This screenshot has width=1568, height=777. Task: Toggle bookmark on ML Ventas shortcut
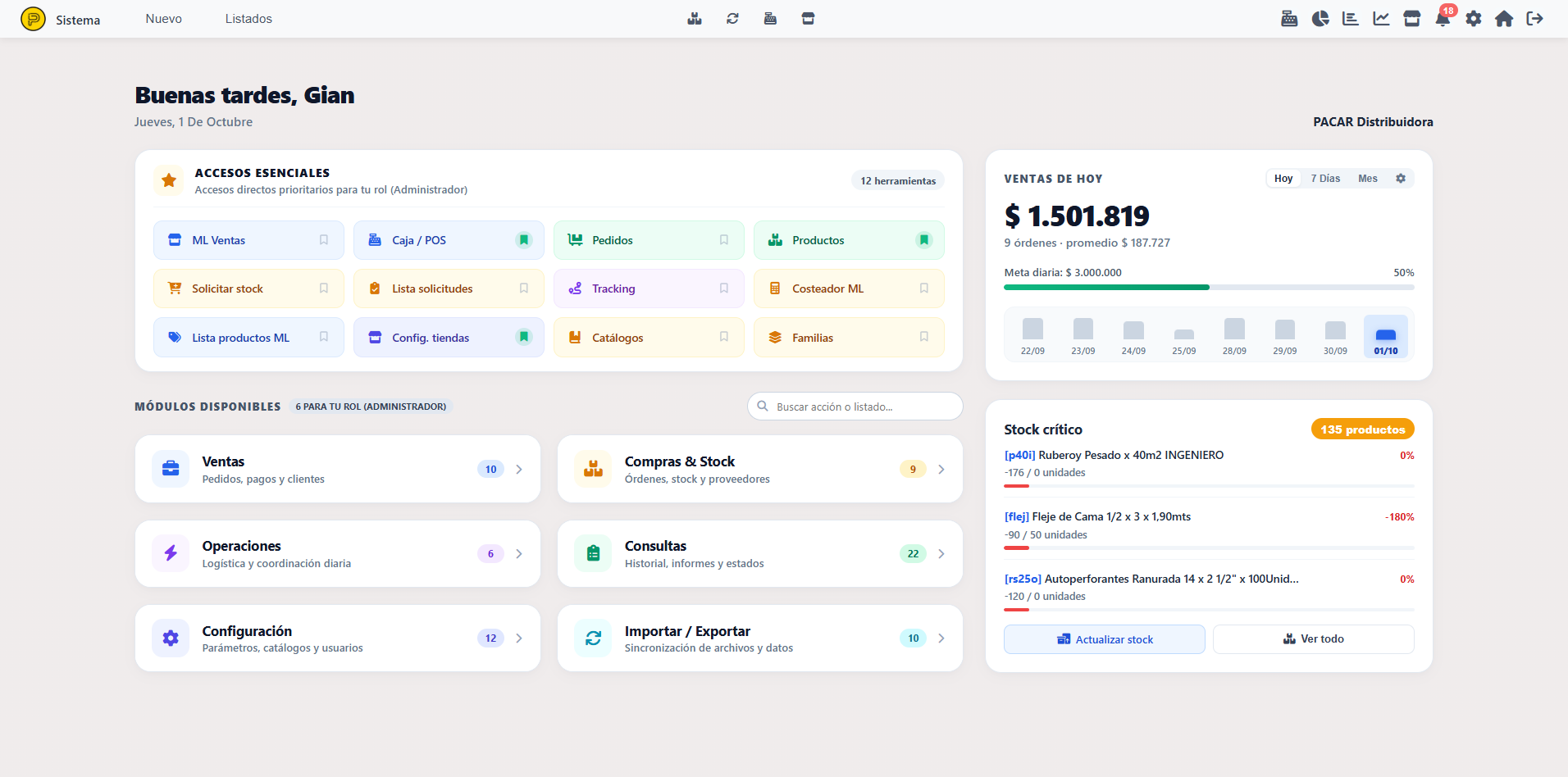tap(324, 240)
